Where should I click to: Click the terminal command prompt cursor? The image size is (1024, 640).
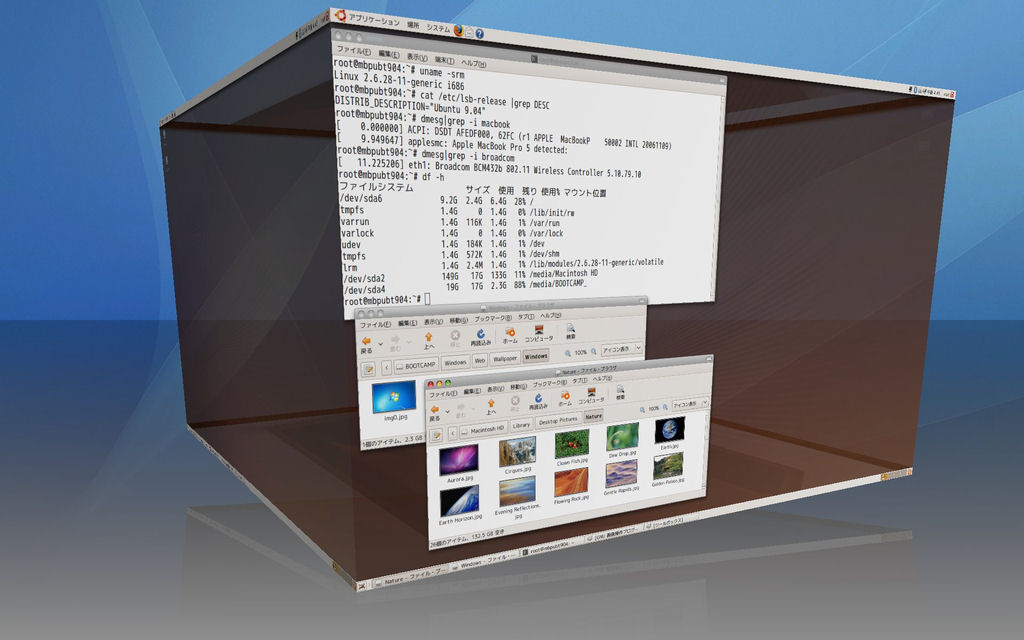click(x=428, y=298)
